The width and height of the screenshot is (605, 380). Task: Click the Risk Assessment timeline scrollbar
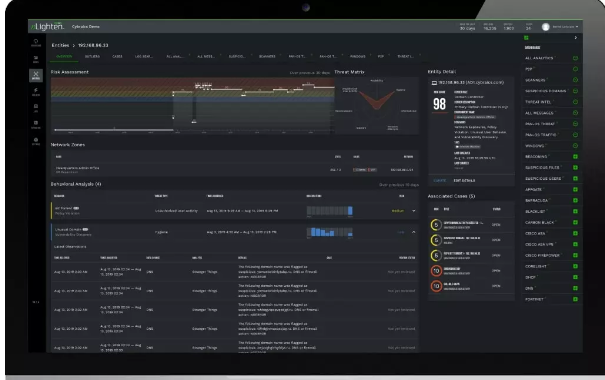click(x=114, y=130)
